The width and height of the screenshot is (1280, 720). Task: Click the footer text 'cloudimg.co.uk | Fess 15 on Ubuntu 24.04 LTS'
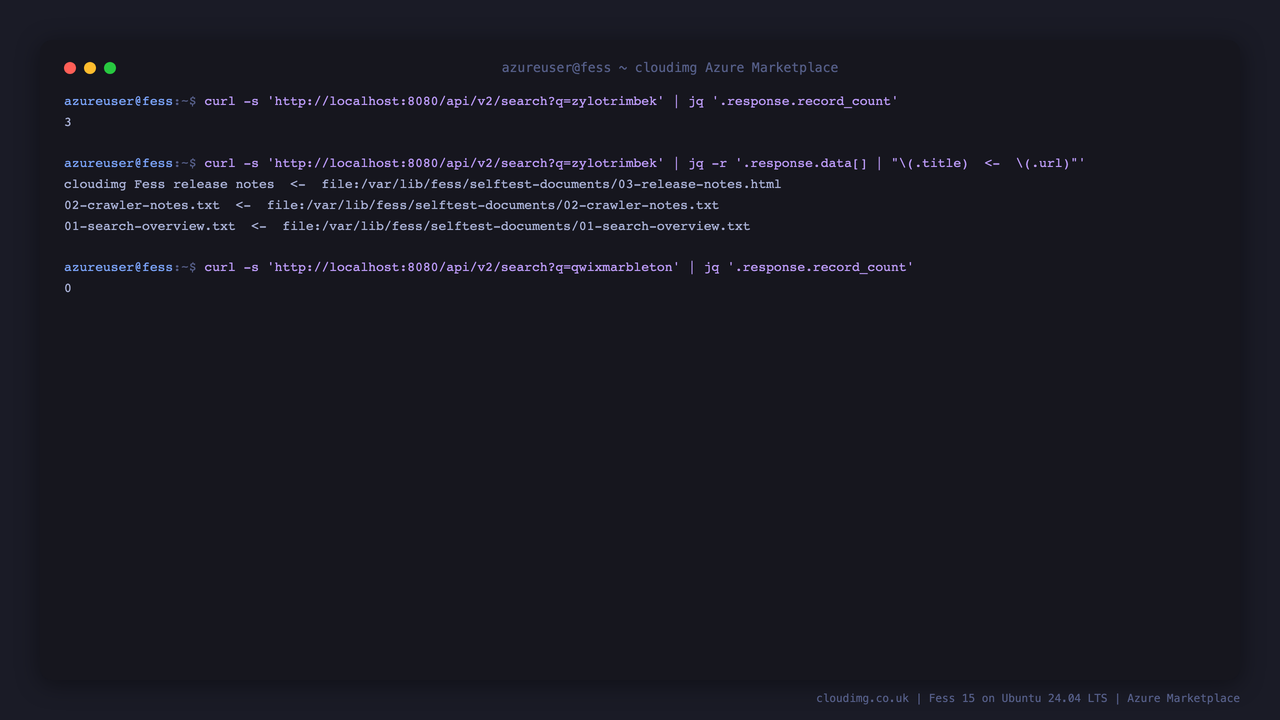pyautogui.click(x=961, y=698)
